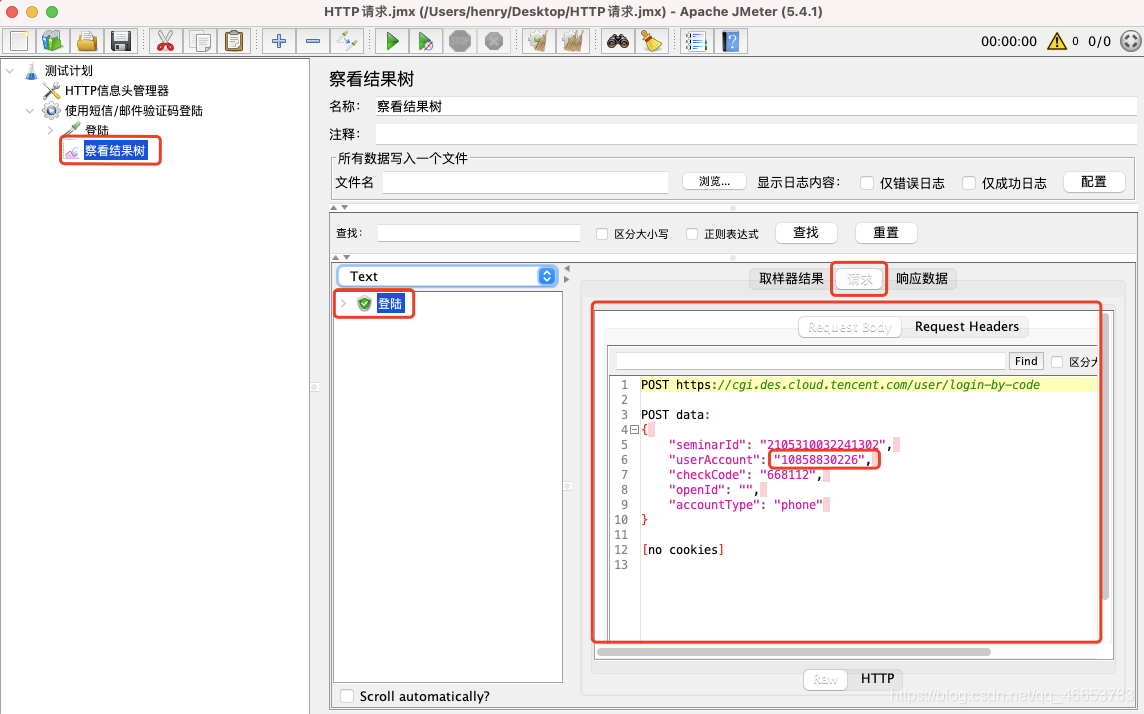Image resolution: width=1144 pixels, height=714 pixels.
Task: Click Start no pauses icon
Action: click(425, 41)
